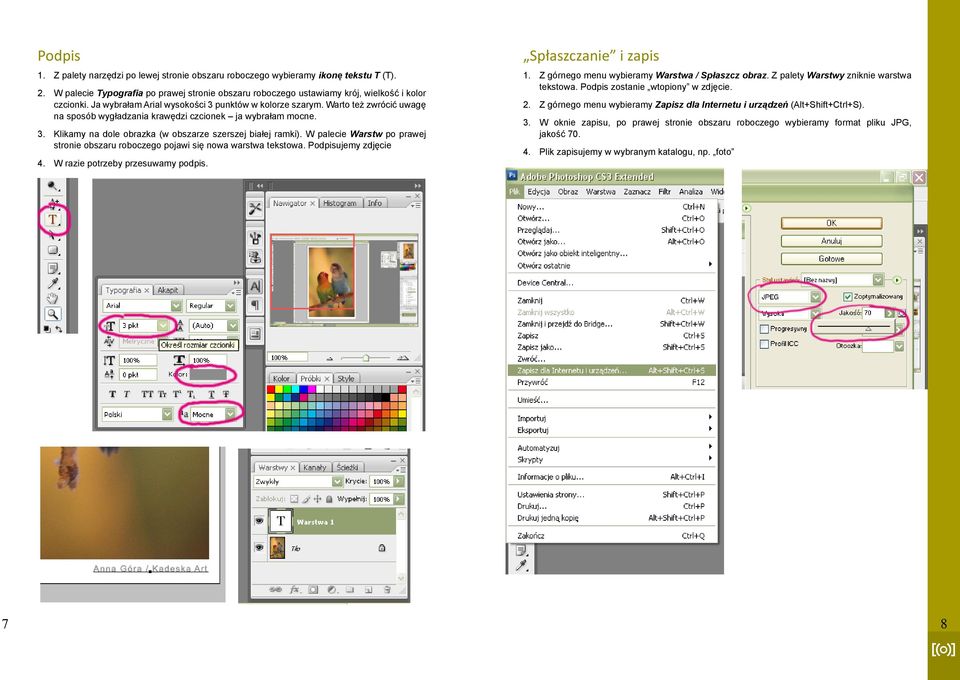960x680 pixels.
Task: Apply Faux Bold style in Typografia
Action: coord(113,394)
